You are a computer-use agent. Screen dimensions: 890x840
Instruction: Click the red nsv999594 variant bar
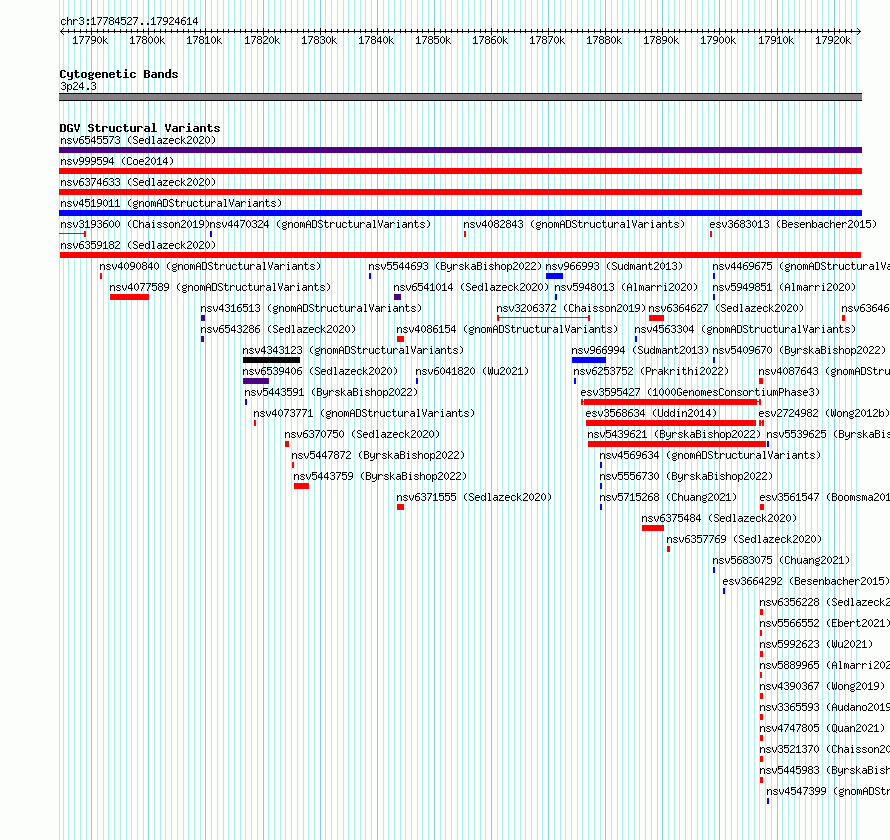(460, 171)
